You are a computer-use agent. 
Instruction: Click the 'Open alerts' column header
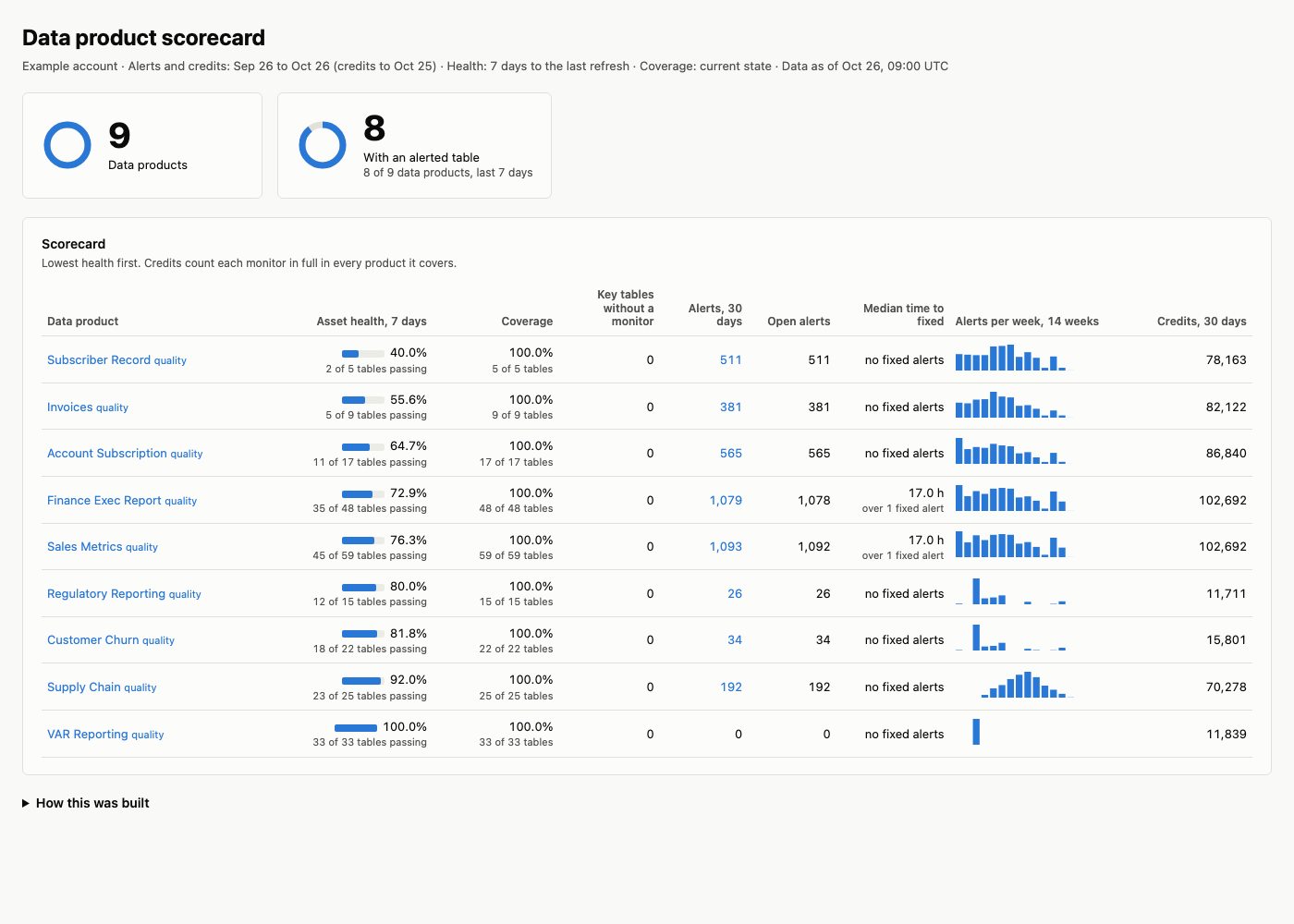tap(799, 322)
